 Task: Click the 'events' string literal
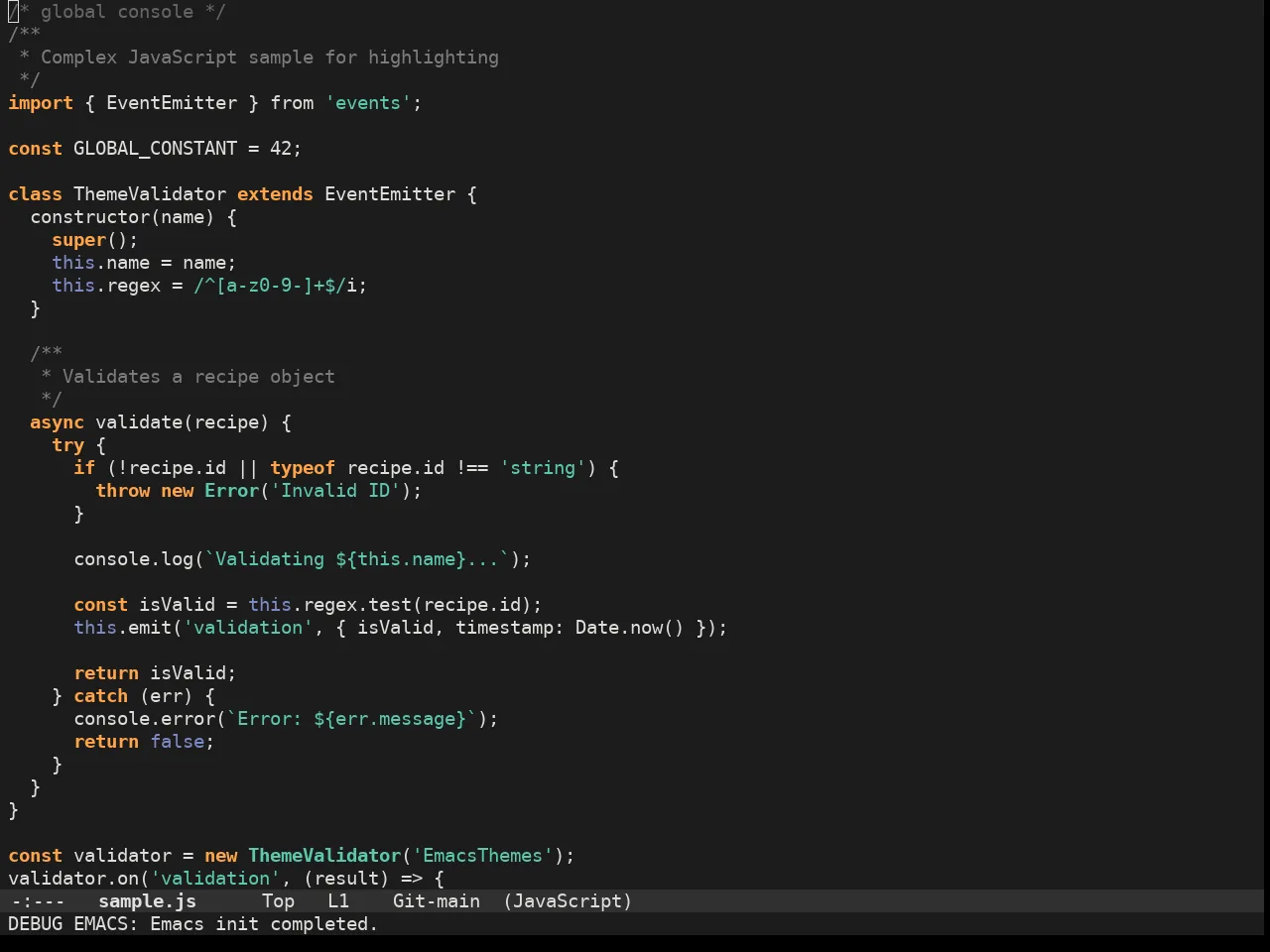[368, 103]
